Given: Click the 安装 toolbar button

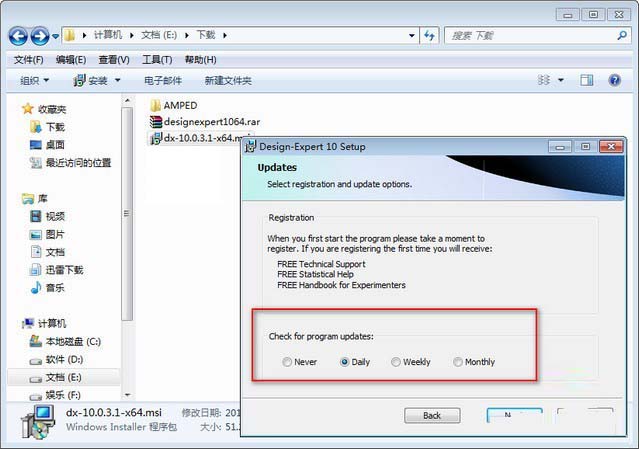Looking at the screenshot, I should coord(90,81).
